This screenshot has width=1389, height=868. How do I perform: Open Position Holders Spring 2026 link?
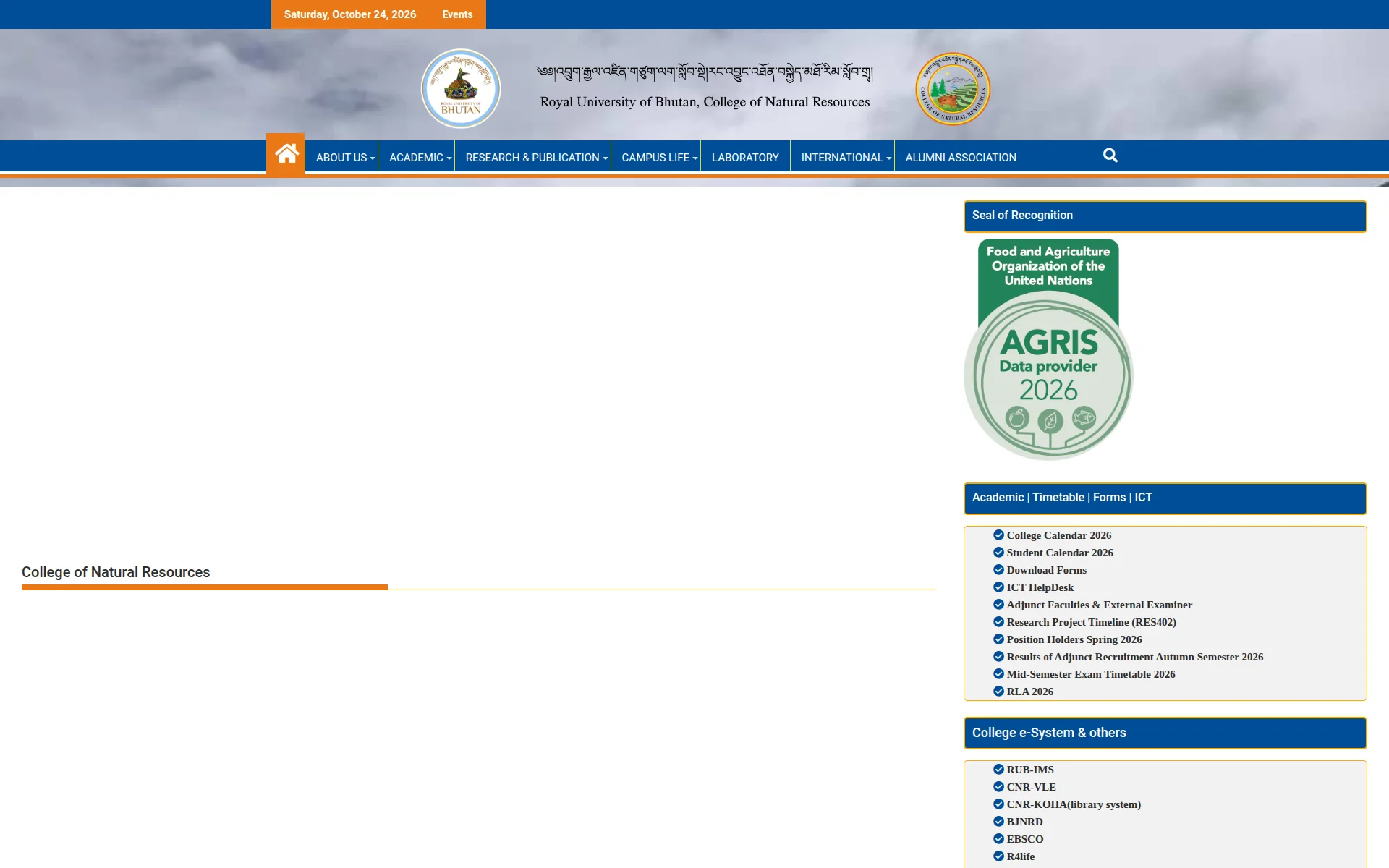(x=1074, y=639)
